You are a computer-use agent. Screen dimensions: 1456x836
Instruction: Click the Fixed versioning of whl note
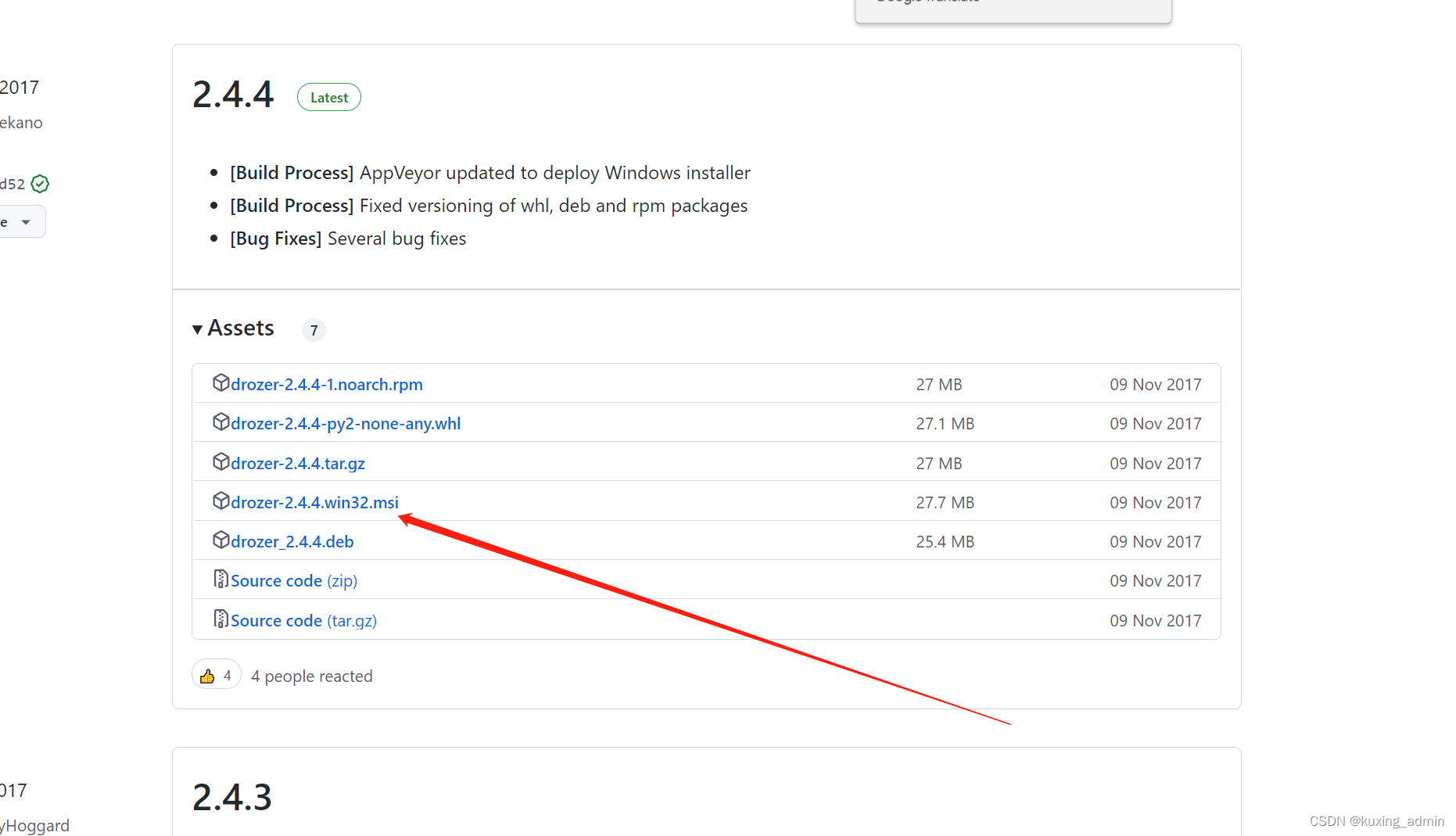(489, 206)
